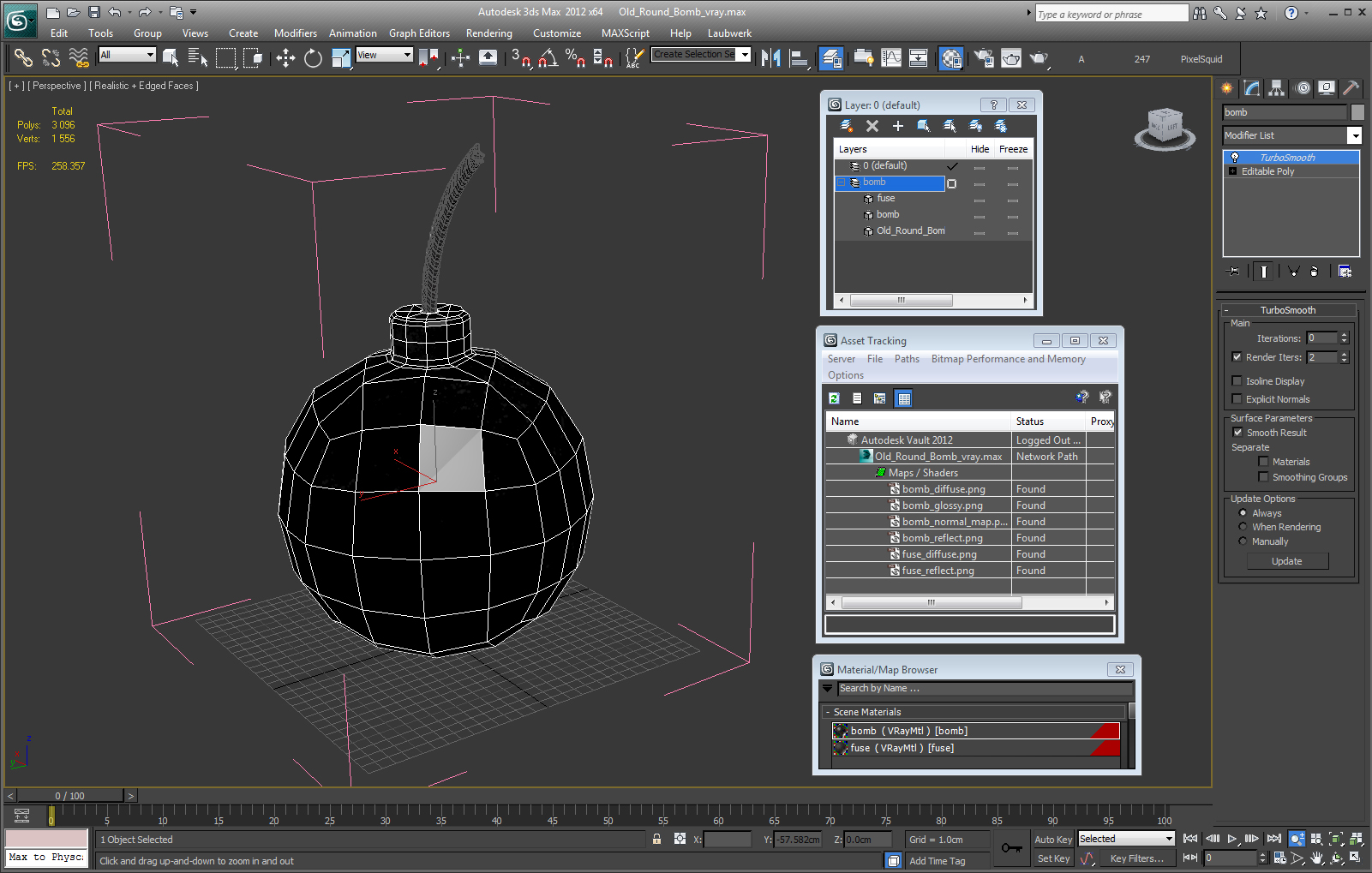Click the Play Animation button

pos(1232,839)
